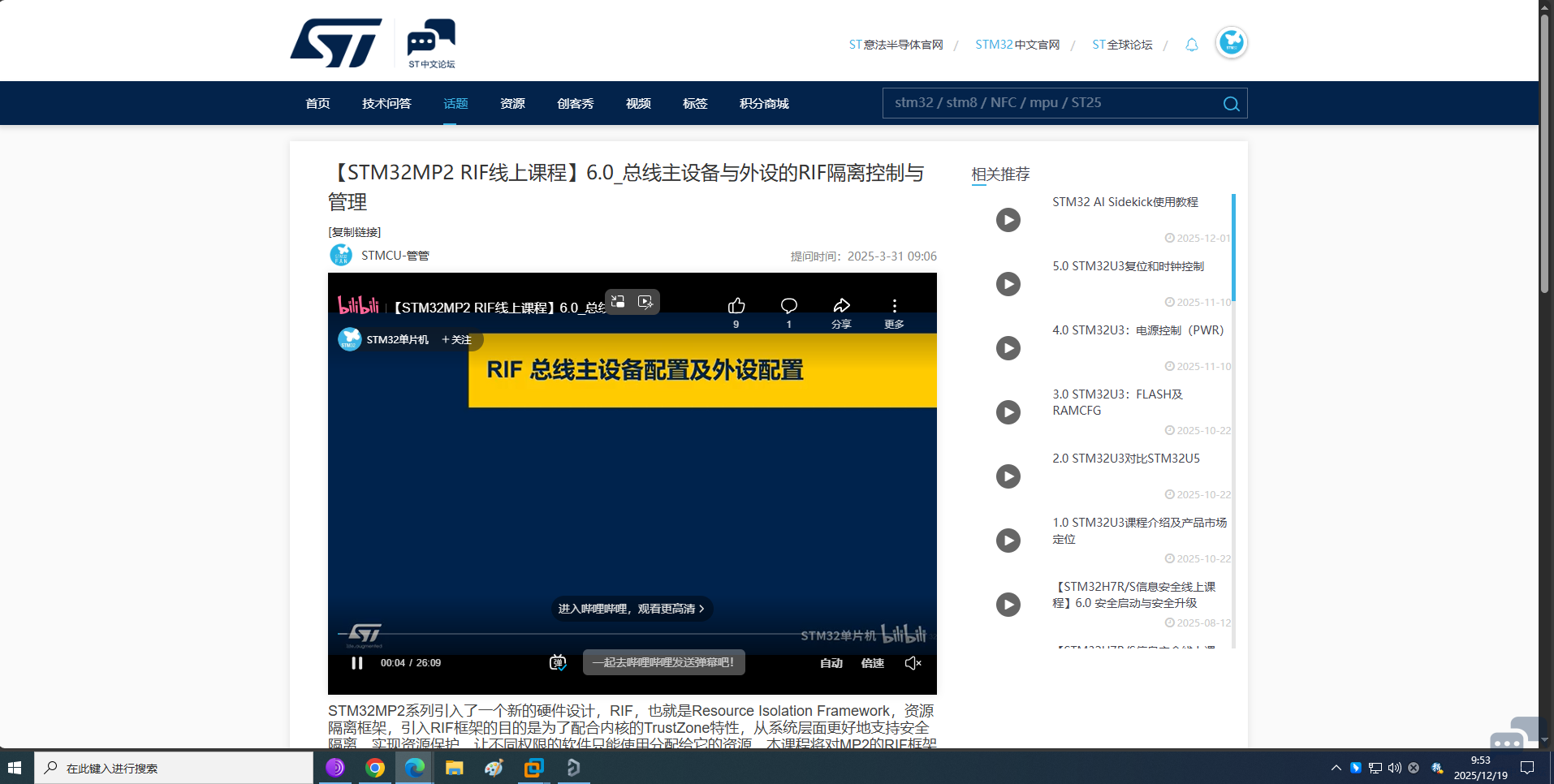The height and width of the screenshot is (784, 1554).
Task: Play the 2.0 STM32U3对比STM32U5 video
Action: coord(1008,476)
